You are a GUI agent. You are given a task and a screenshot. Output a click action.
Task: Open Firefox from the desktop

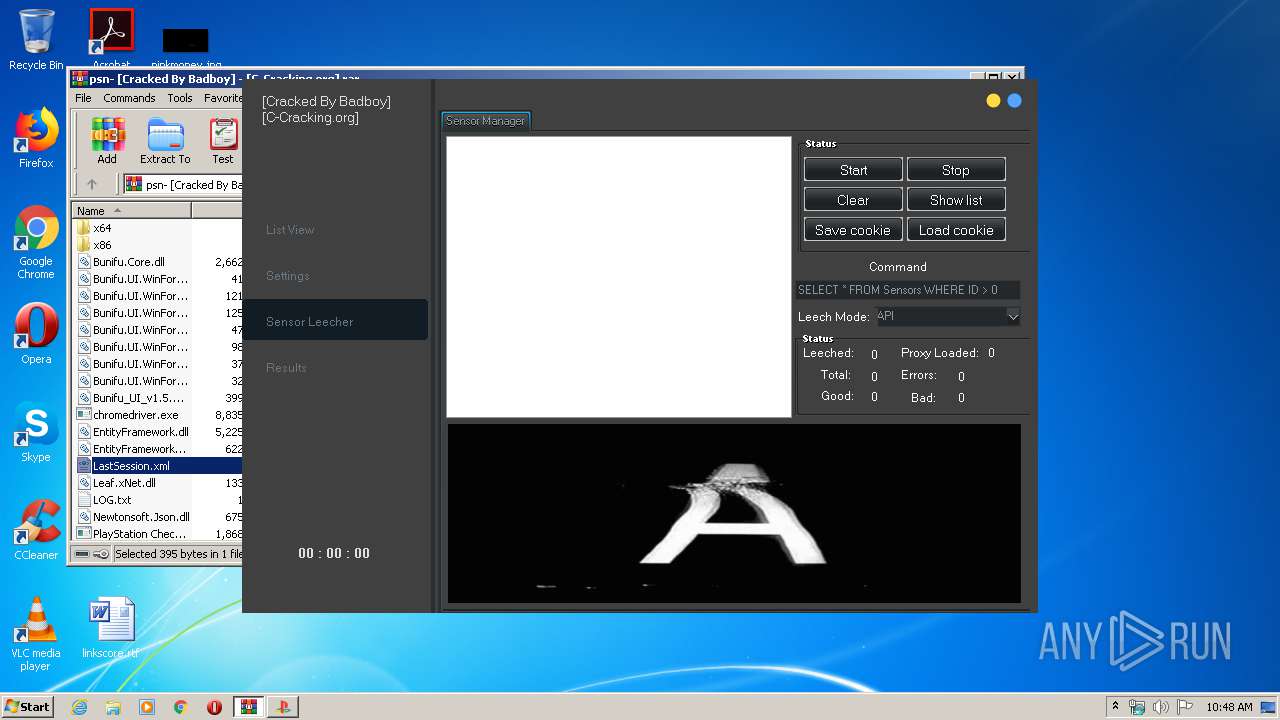[36, 138]
